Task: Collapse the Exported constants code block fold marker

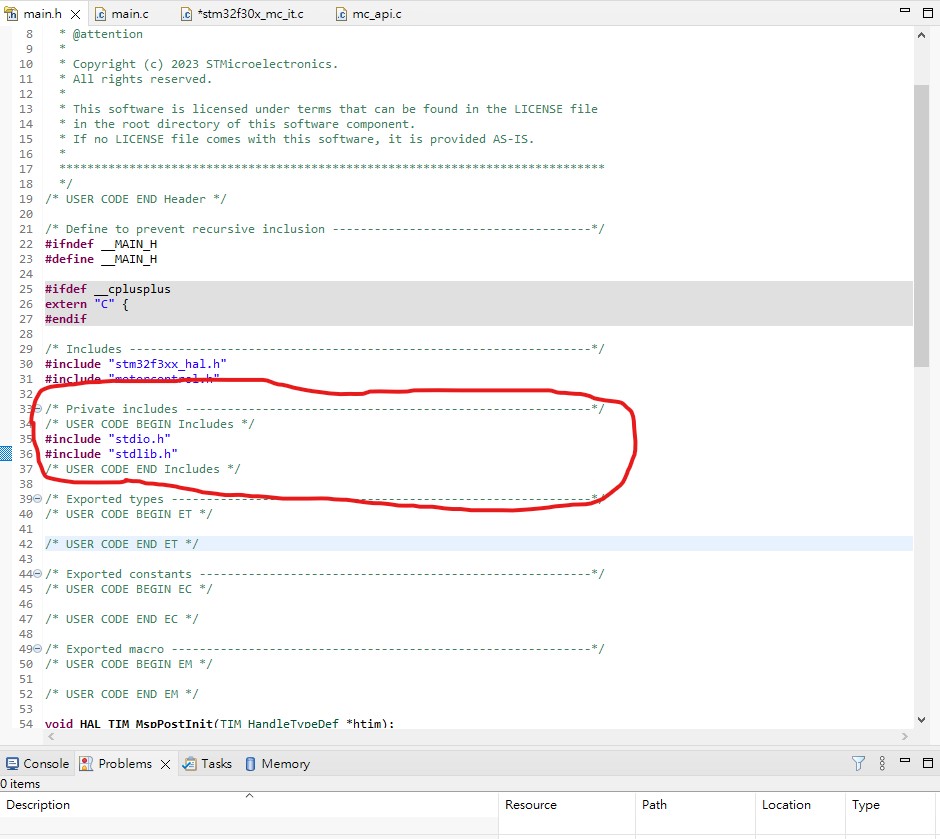Action: click(x=37, y=573)
